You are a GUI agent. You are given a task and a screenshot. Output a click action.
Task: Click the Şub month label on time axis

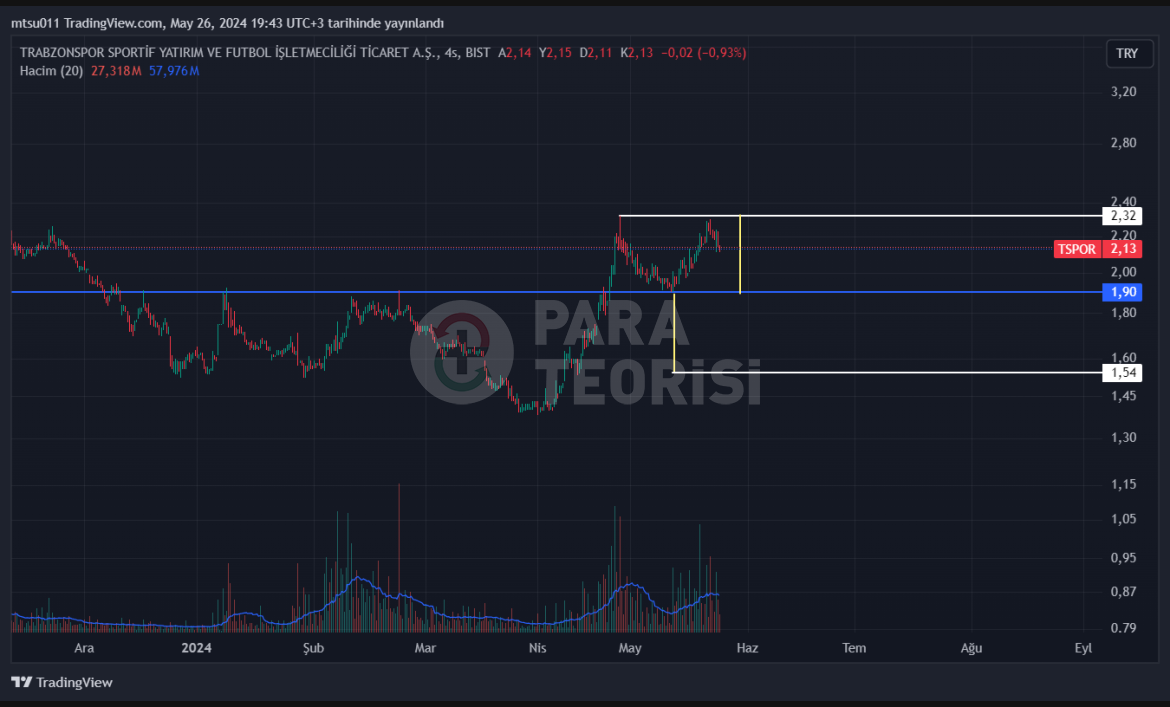(x=313, y=648)
